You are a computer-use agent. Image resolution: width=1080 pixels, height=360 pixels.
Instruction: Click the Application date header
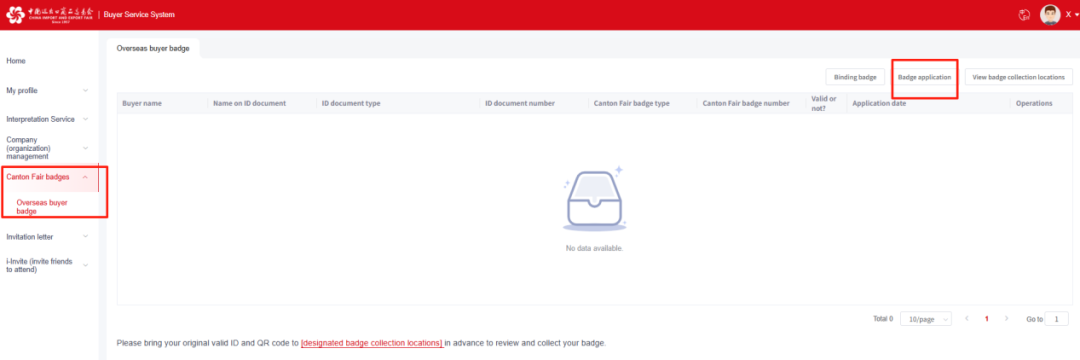(x=879, y=103)
